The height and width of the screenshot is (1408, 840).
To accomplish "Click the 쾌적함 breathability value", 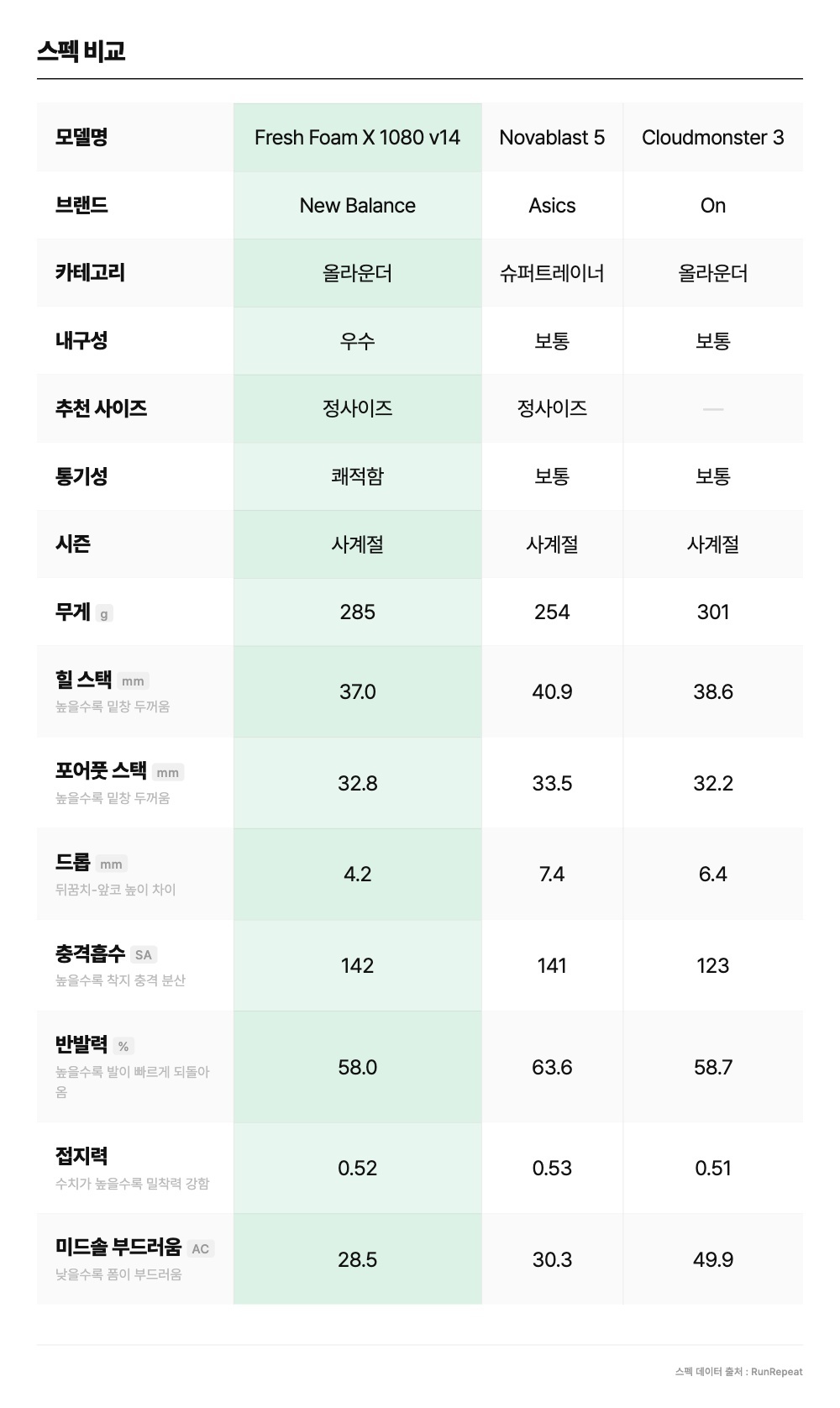I will pyautogui.click(x=357, y=476).
